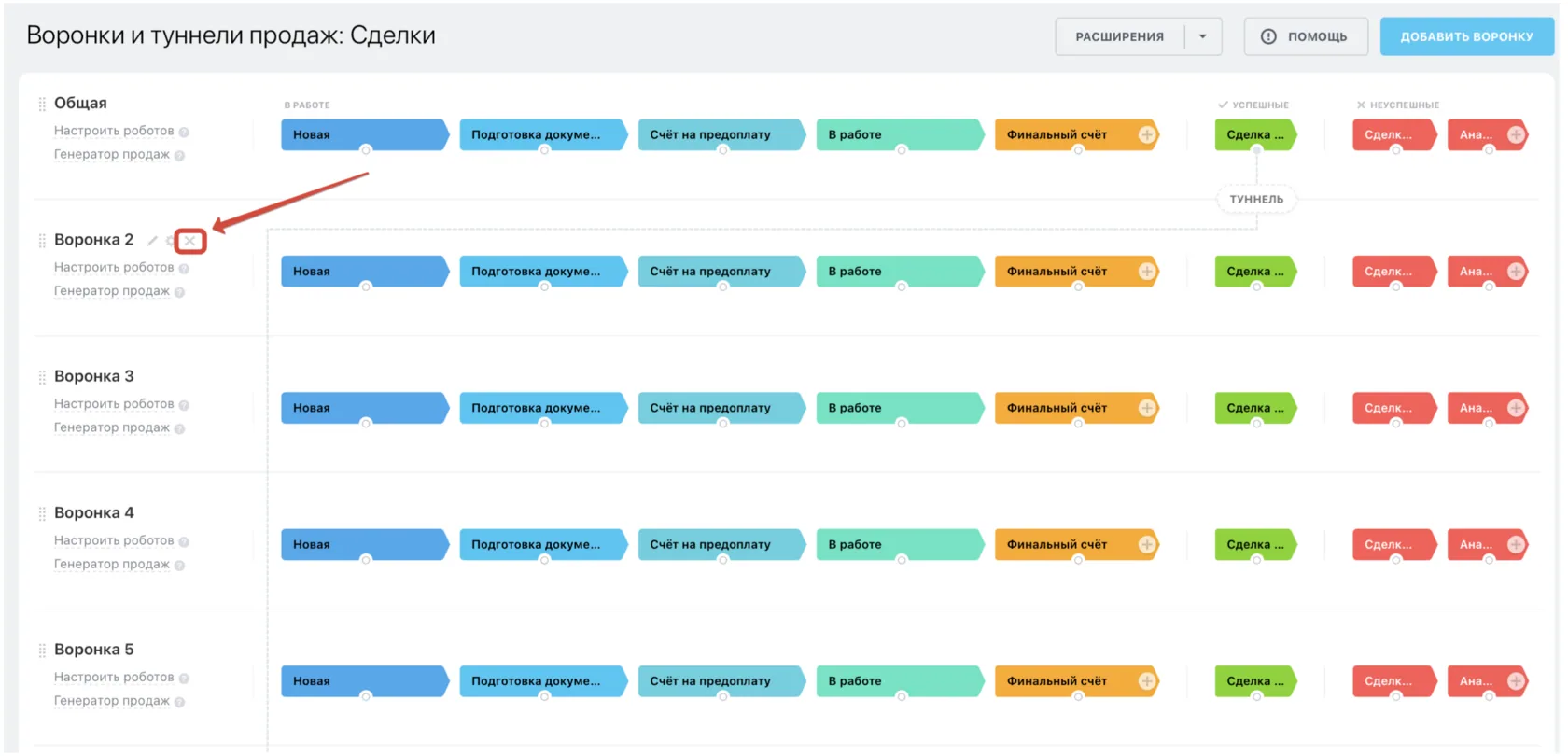1568x756 pixels.
Task: Select В работе stage in Воронка 4
Action: [900, 544]
